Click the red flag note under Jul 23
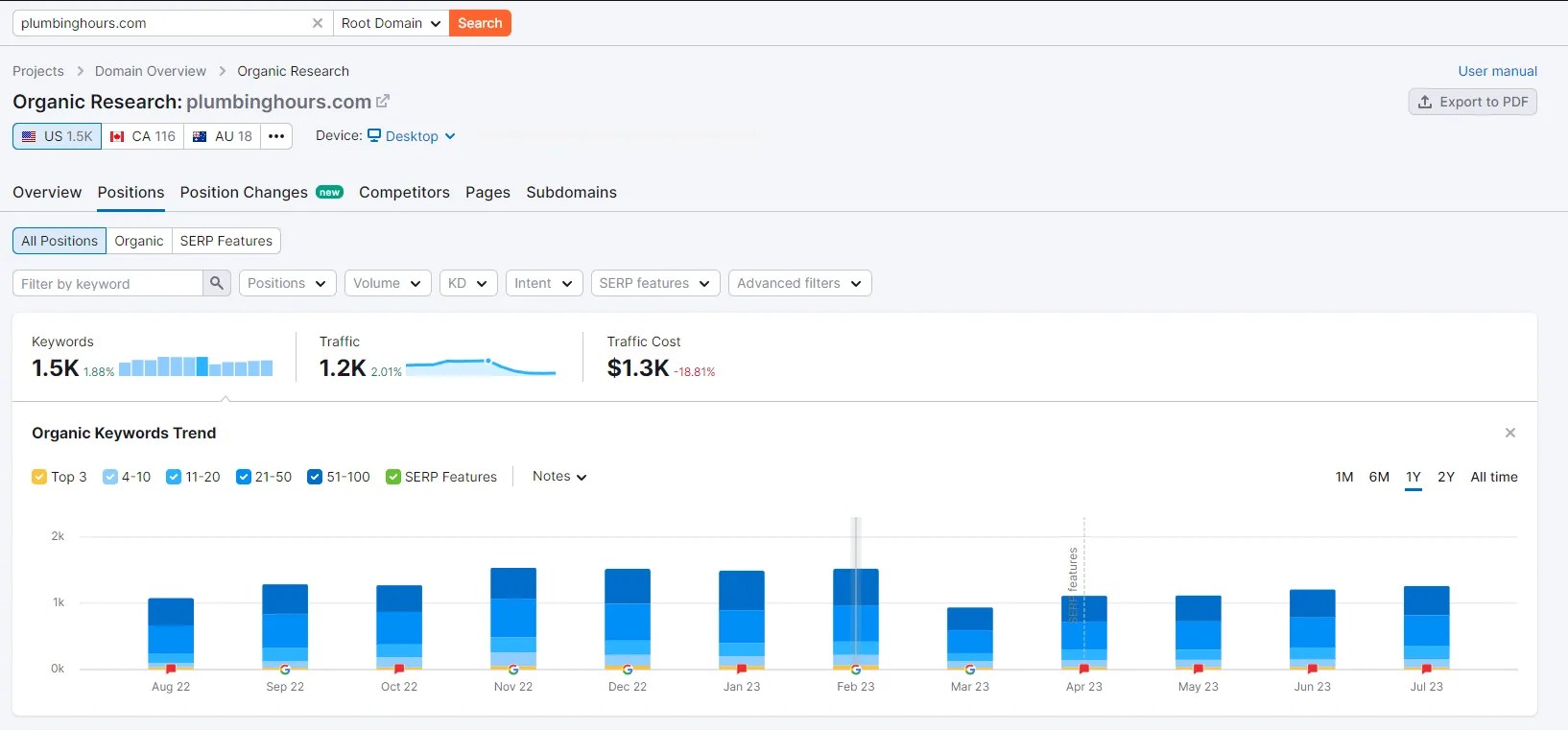The width and height of the screenshot is (1568, 730). pos(1427,670)
